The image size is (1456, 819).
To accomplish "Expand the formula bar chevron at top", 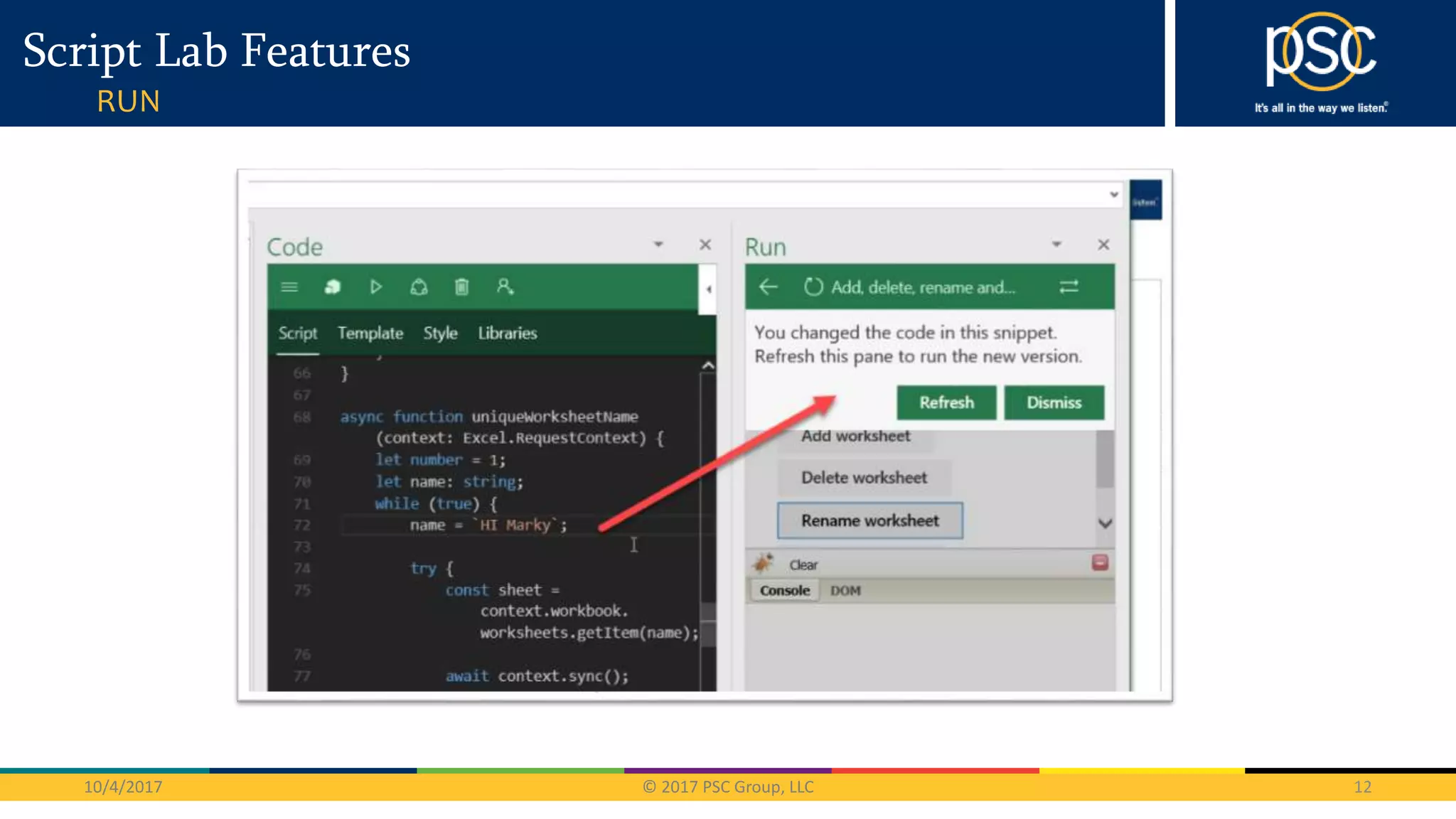I will 1114,195.
